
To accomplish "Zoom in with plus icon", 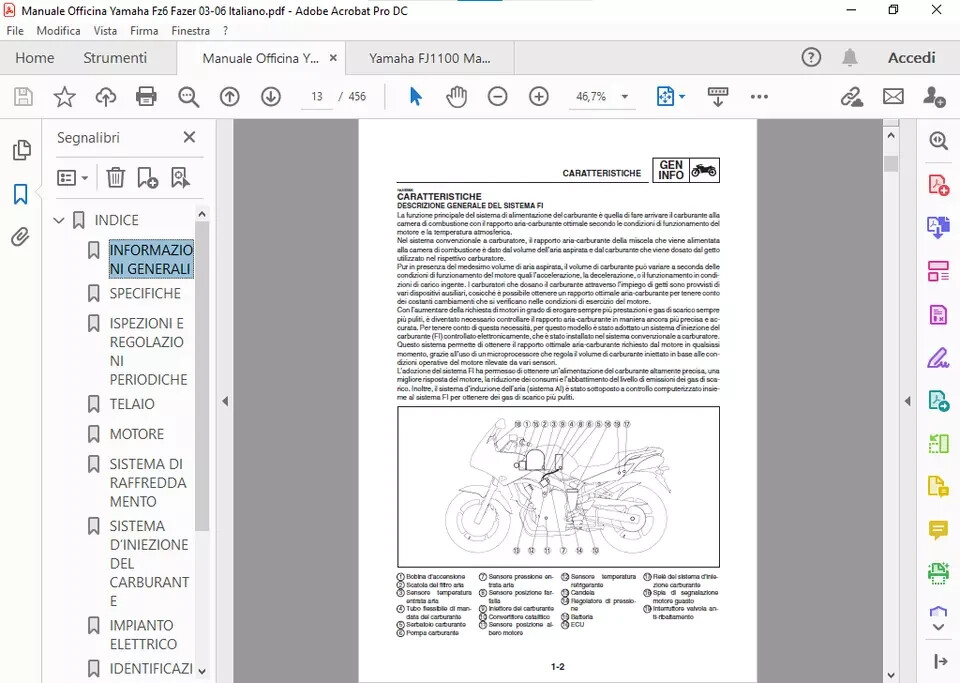I will point(539,97).
